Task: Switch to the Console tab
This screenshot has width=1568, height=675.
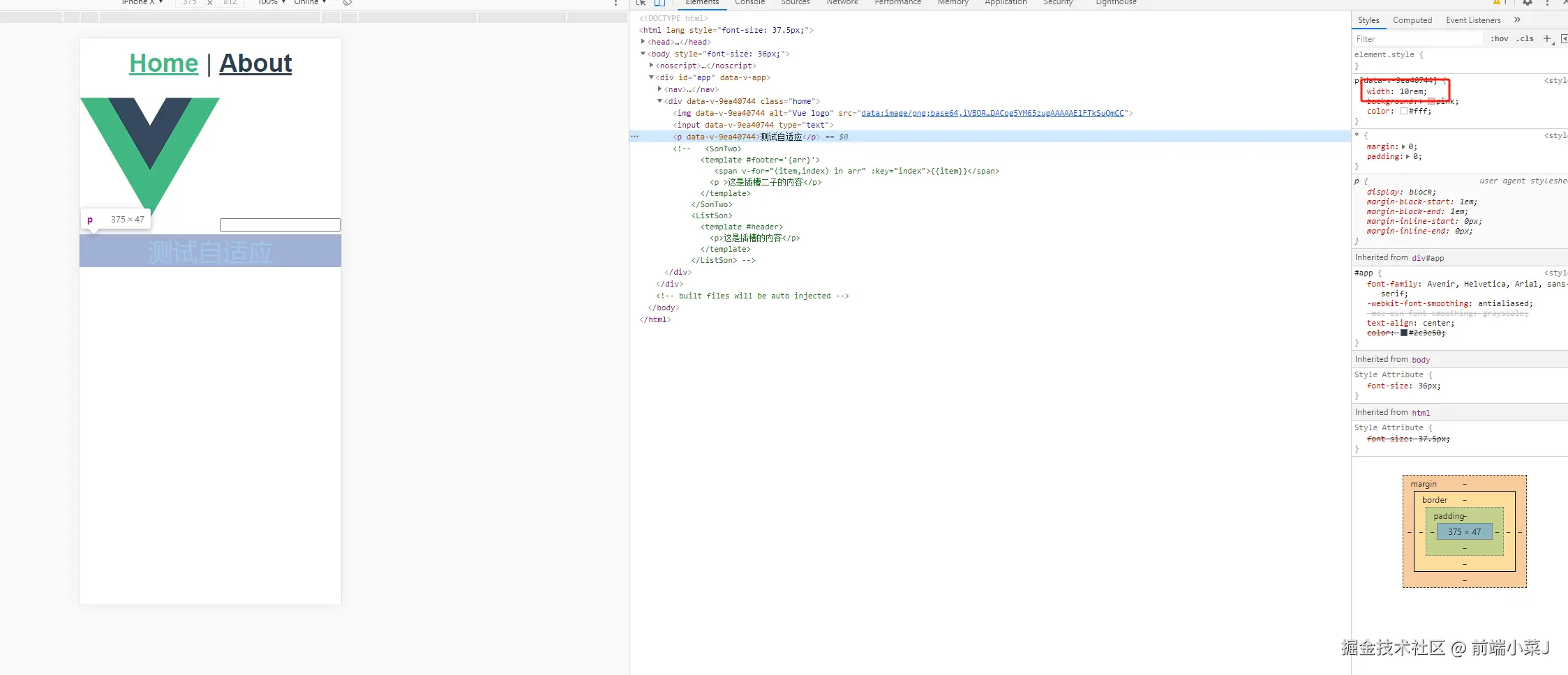Action: tap(749, 3)
